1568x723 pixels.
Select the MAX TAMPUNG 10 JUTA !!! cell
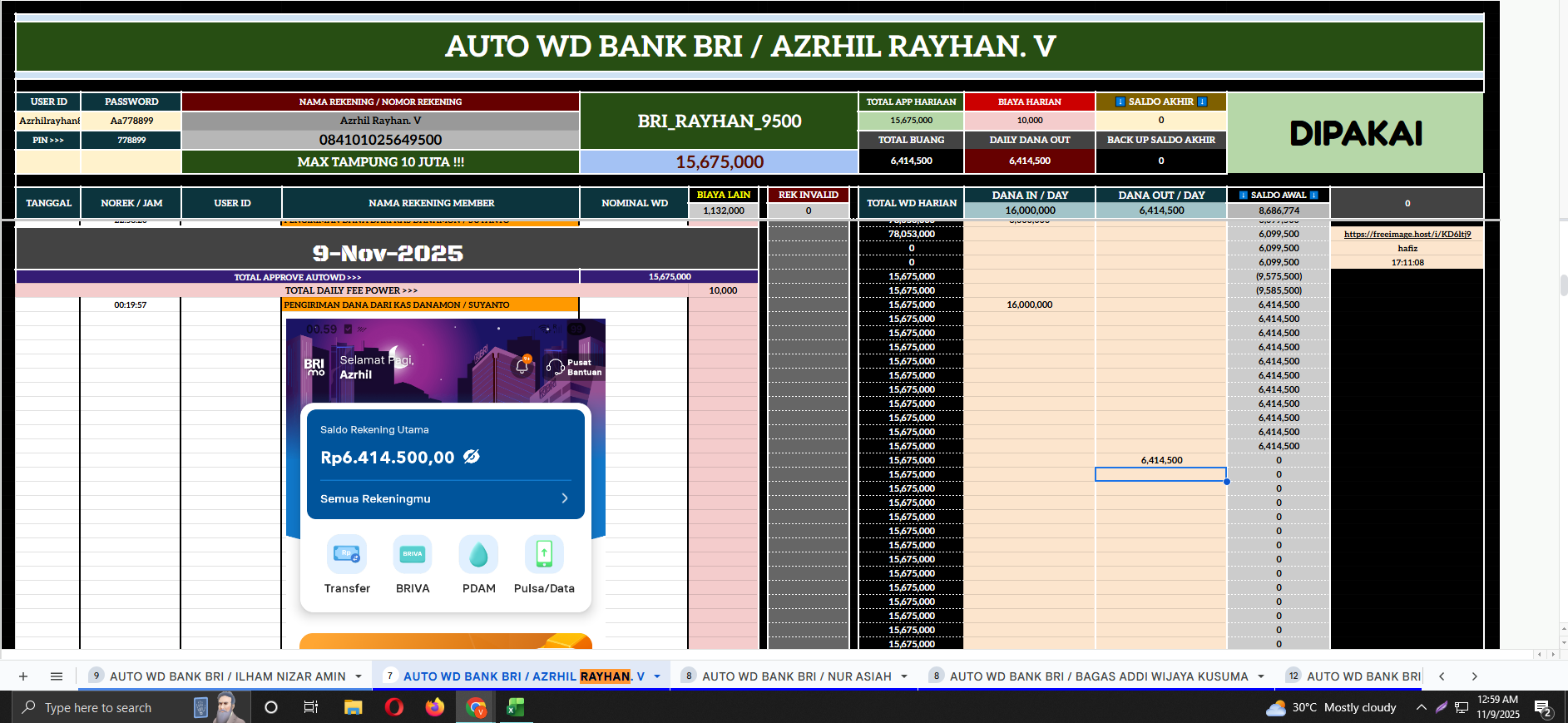pyautogui.click(x=380, y=161)
